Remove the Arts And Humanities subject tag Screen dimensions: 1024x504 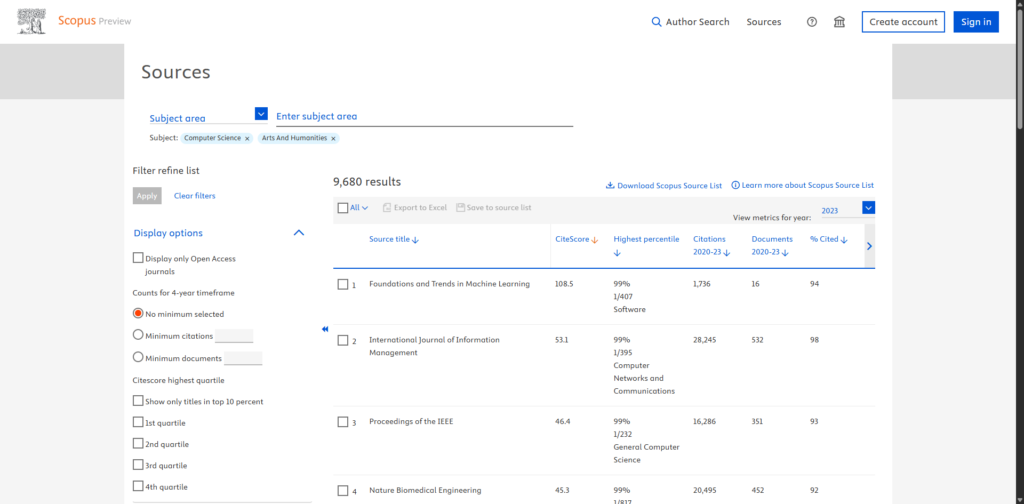(333, 138)
